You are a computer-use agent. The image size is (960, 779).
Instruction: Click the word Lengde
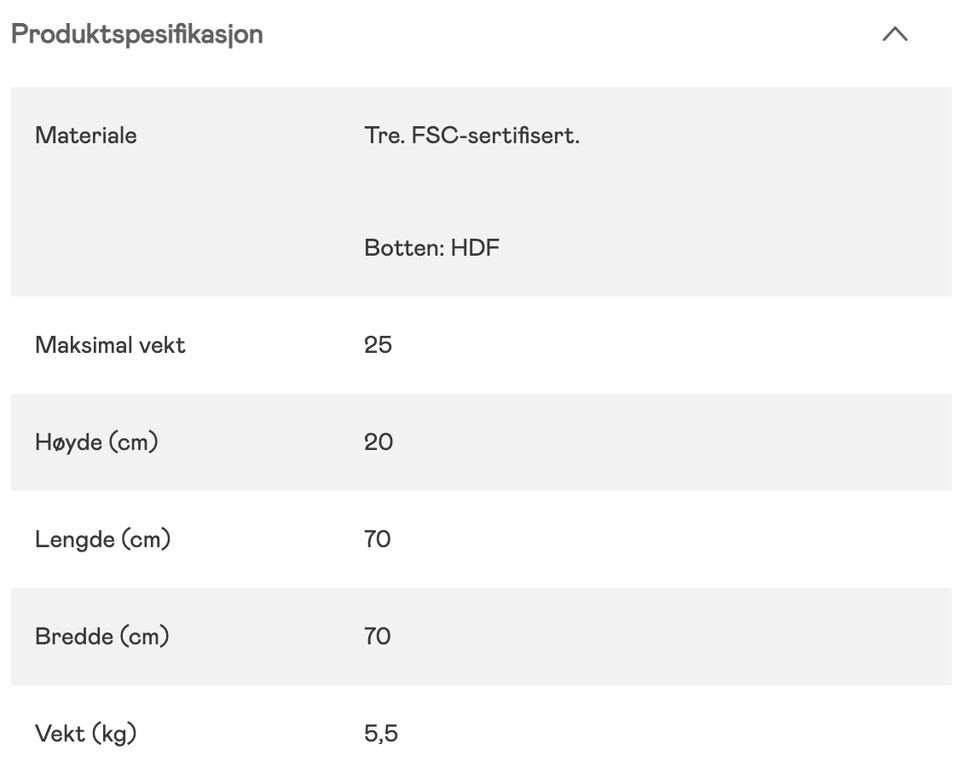pos(74,539)
